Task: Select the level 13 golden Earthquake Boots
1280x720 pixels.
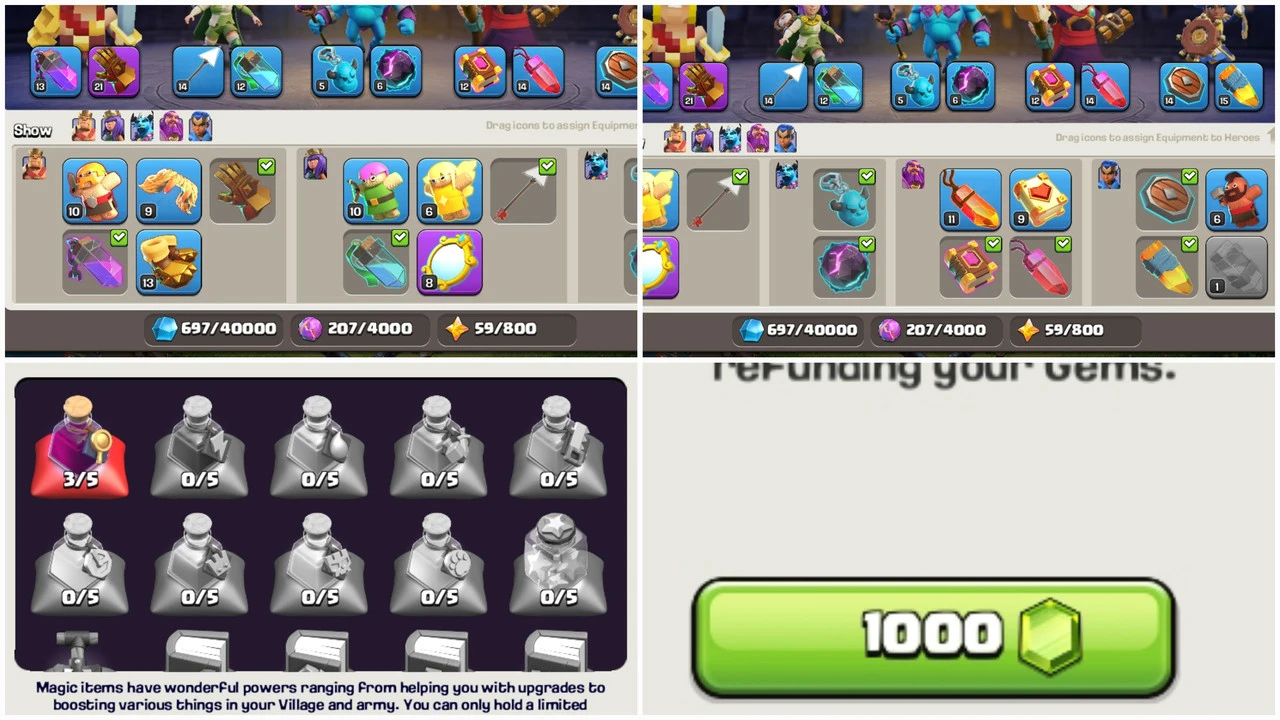Action: click(168, 262)
